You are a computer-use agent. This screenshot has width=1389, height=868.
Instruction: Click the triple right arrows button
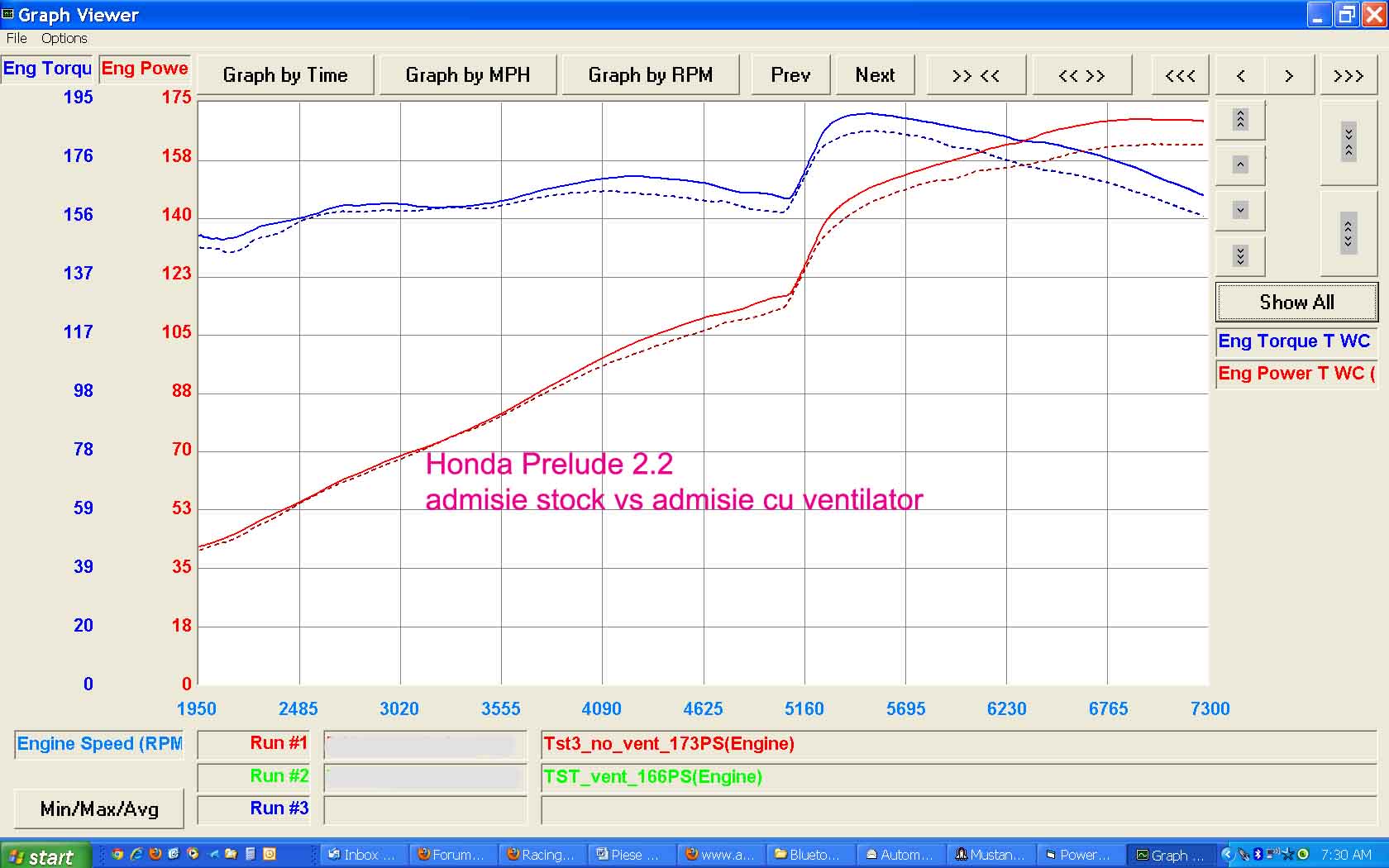[x=1348, y=76]
